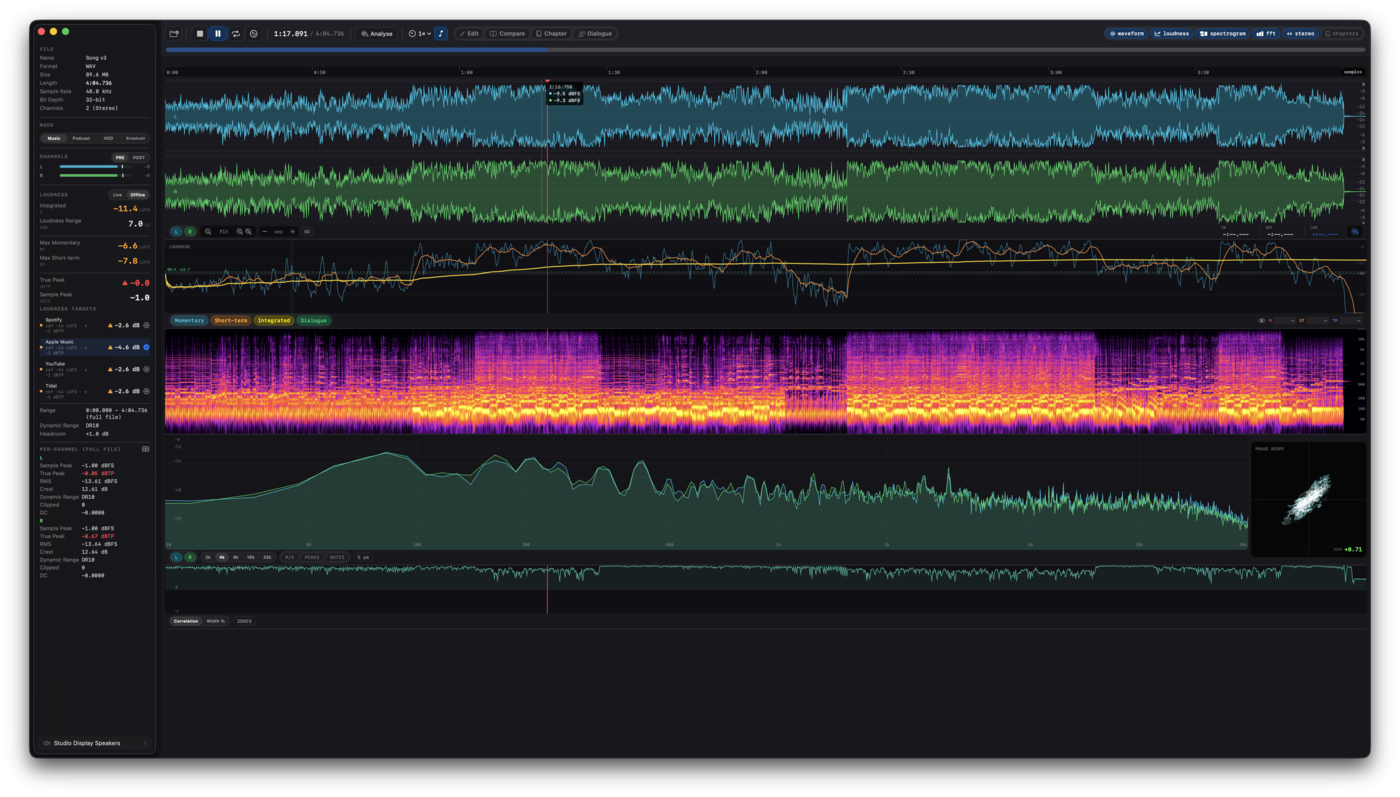
Task: Increase amplitude with the plus icon
Action: 292,231
